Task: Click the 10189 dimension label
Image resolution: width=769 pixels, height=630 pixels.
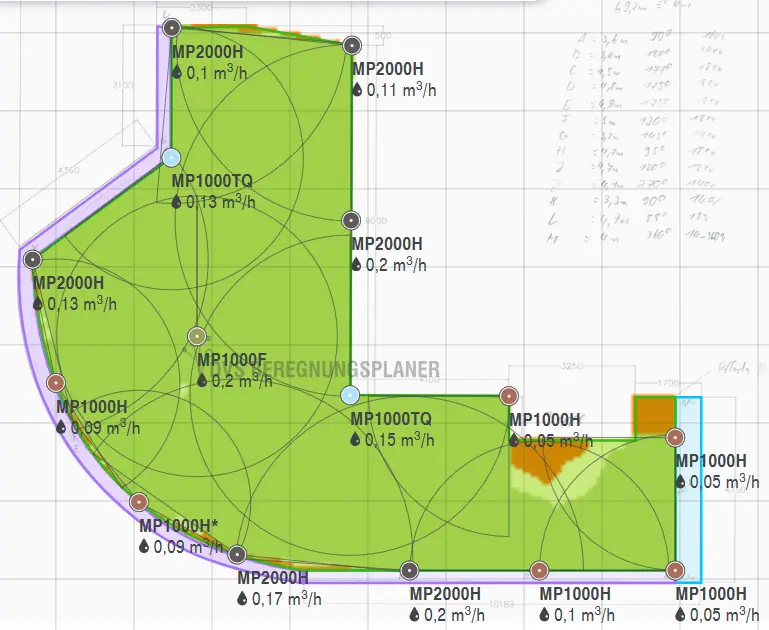Action: (501, 604)
